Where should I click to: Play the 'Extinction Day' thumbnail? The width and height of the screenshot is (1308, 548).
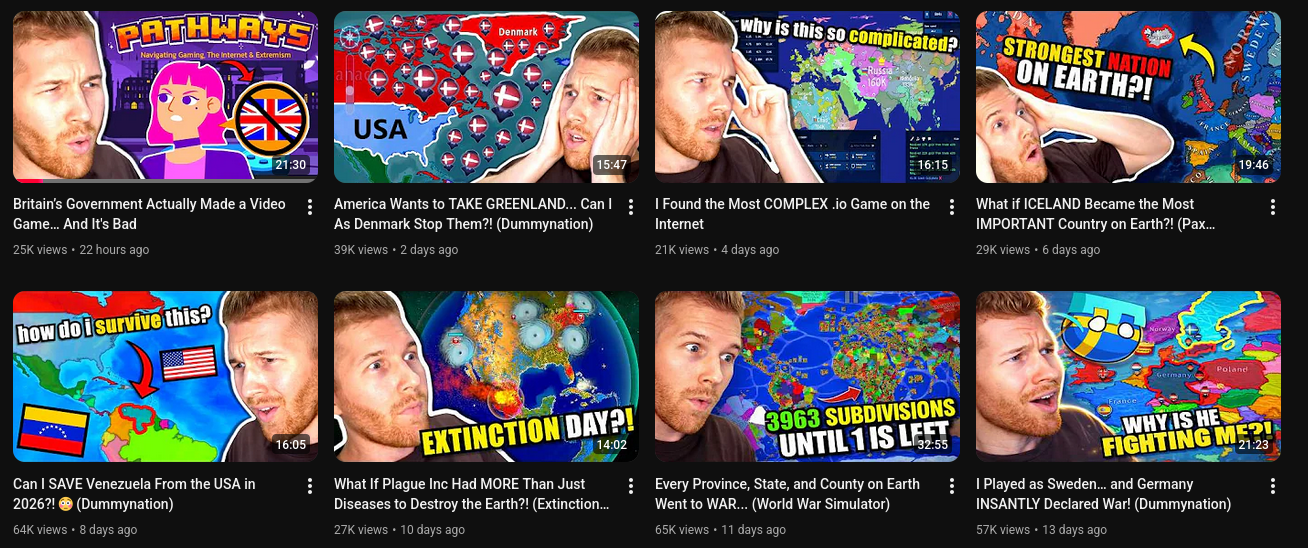tap(486, 377)
